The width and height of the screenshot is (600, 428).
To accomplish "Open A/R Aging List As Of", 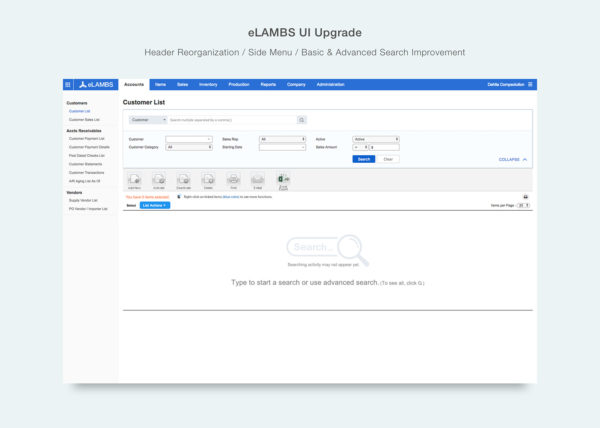I will point(85,181).
